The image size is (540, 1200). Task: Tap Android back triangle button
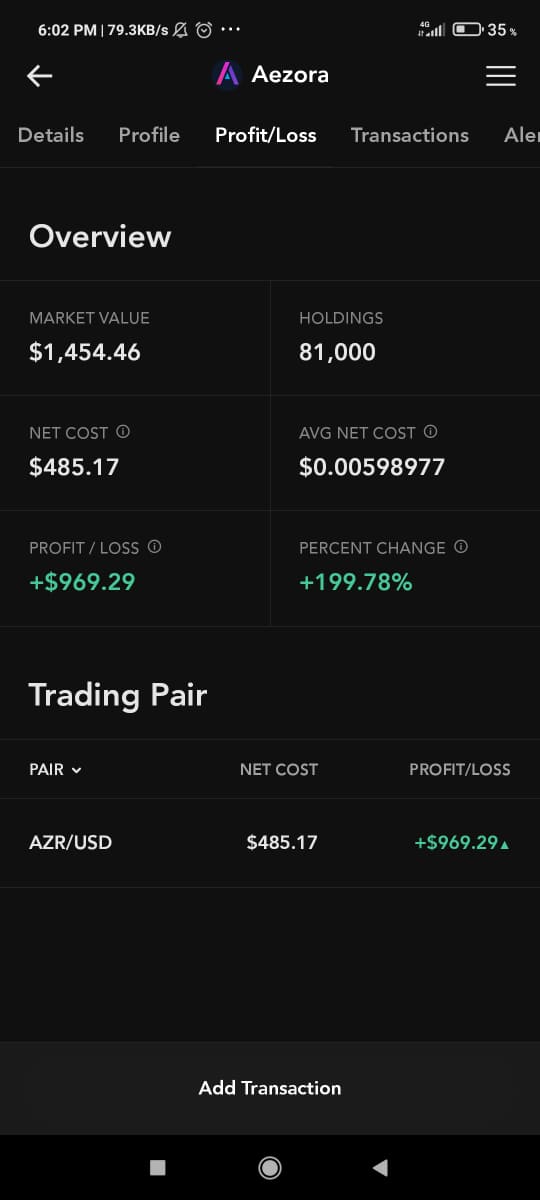[379, 1167]
